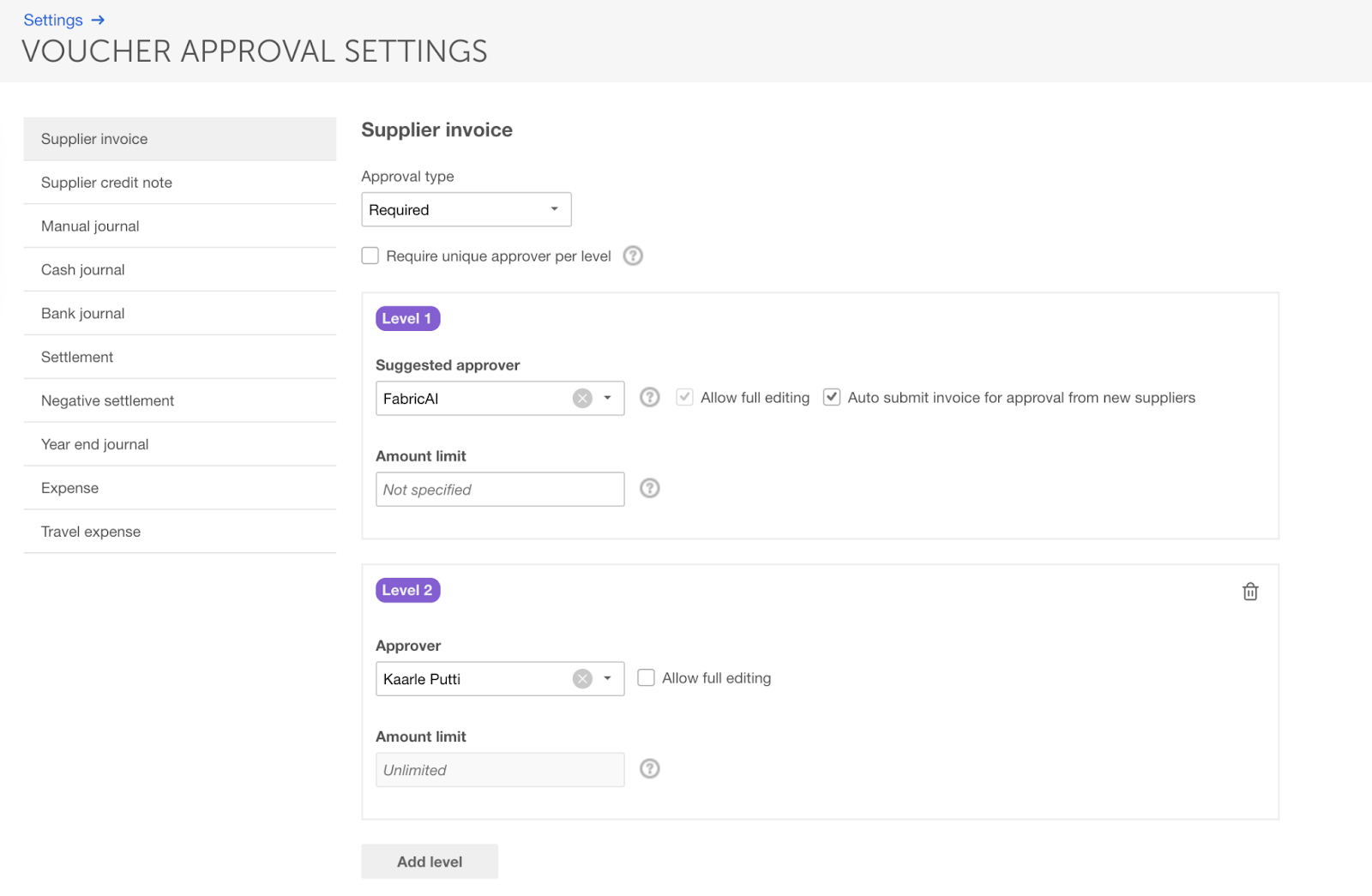Open the Supplier credit note section
The height and width of the screenshot is (896, 1372).
[106, 183]
